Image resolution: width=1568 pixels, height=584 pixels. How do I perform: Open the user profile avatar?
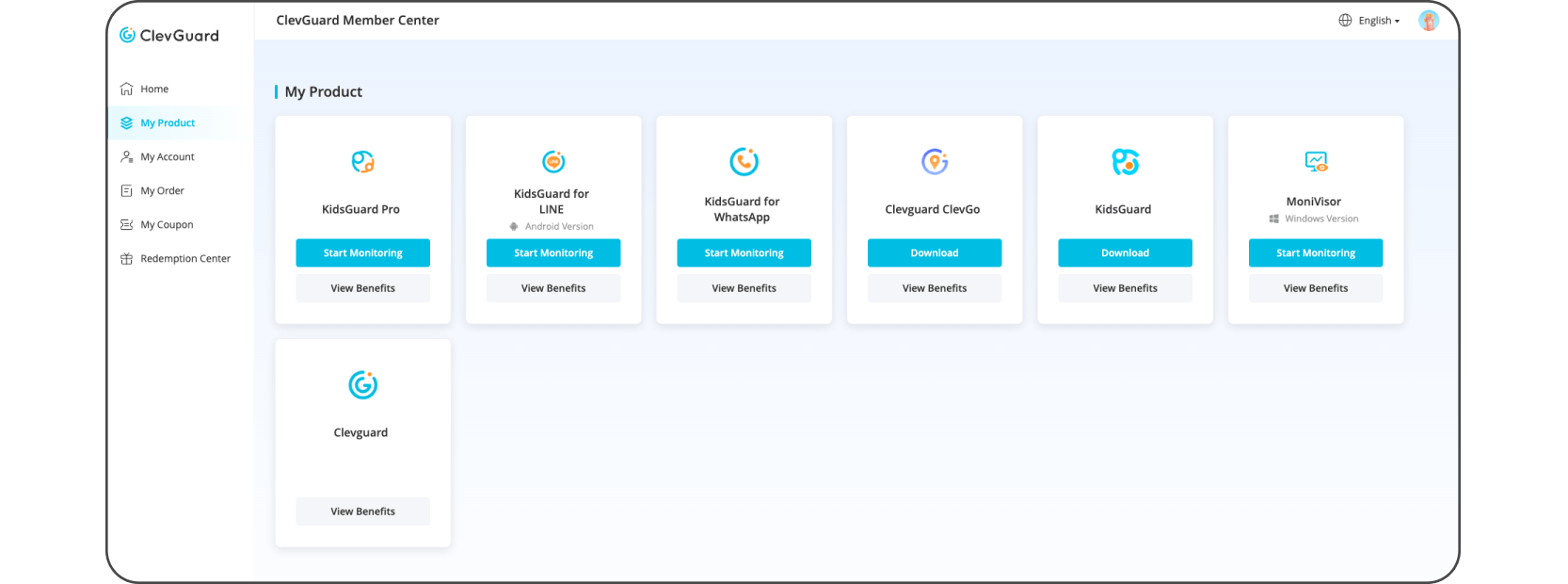[1428, 21]
